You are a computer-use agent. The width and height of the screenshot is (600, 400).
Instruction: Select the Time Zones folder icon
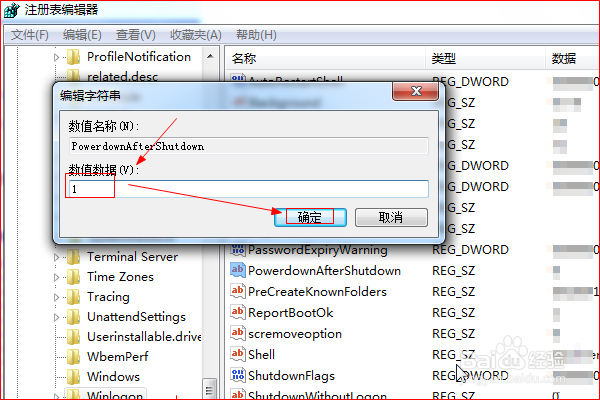tap(73, 277)
